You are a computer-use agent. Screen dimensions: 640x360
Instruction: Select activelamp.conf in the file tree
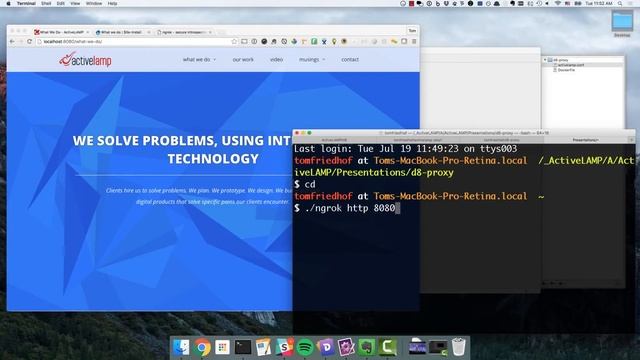click(x=571, y=65)
